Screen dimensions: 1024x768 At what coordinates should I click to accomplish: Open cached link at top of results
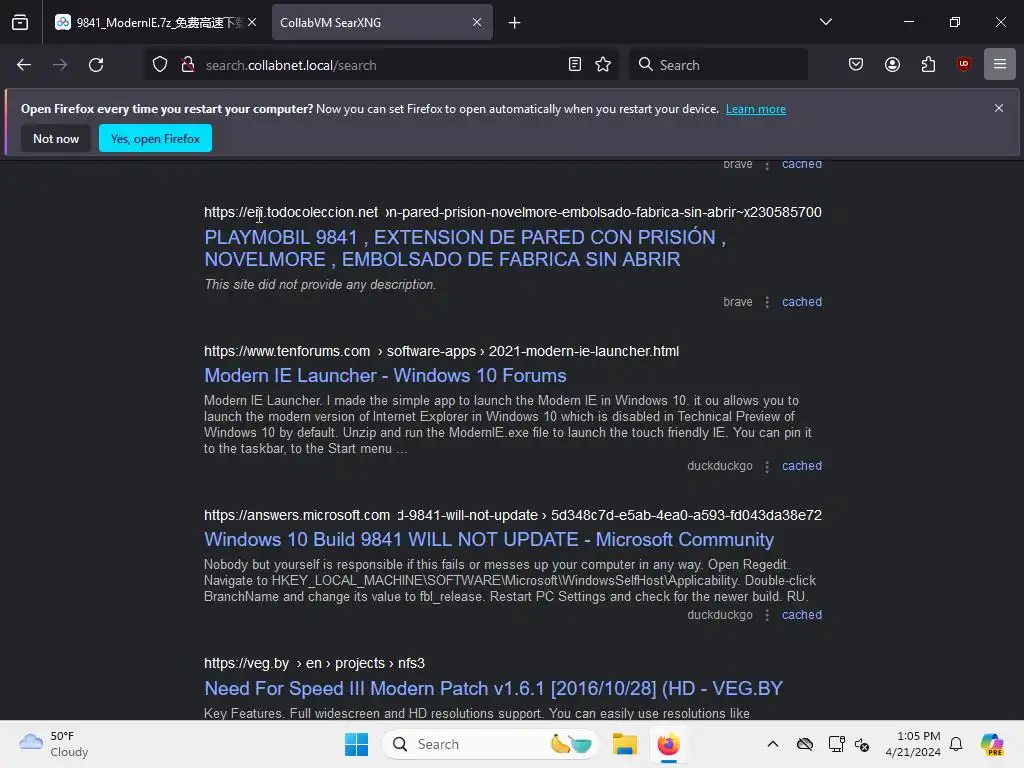802,164
